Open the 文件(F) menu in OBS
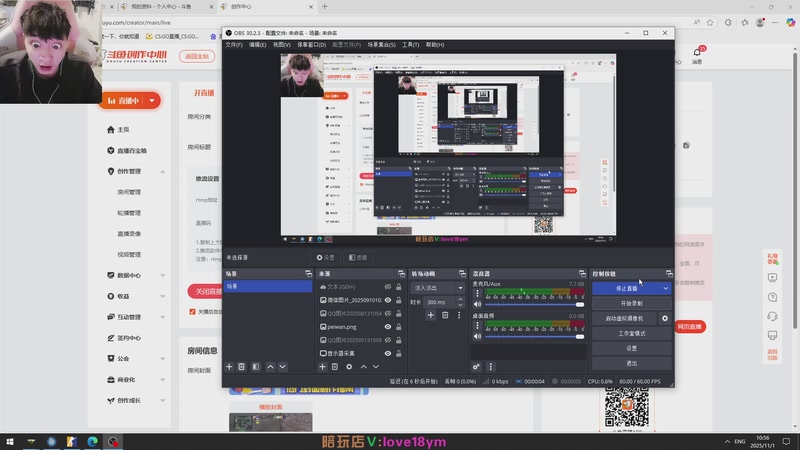 (x=234, y=45)
